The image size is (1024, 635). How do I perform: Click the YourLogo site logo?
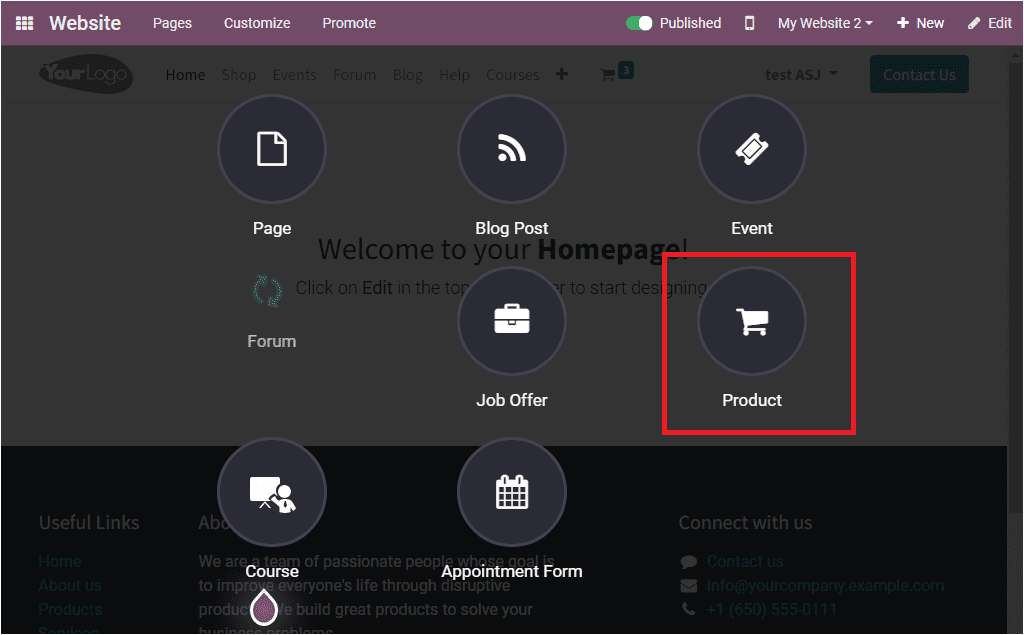coord(85,74)
